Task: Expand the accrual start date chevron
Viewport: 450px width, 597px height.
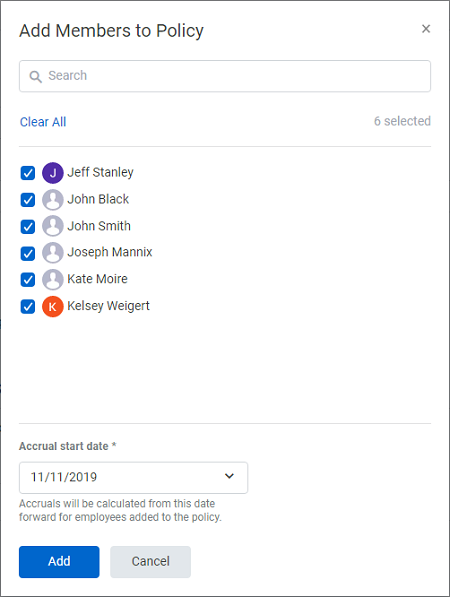Action: [229, 476]
